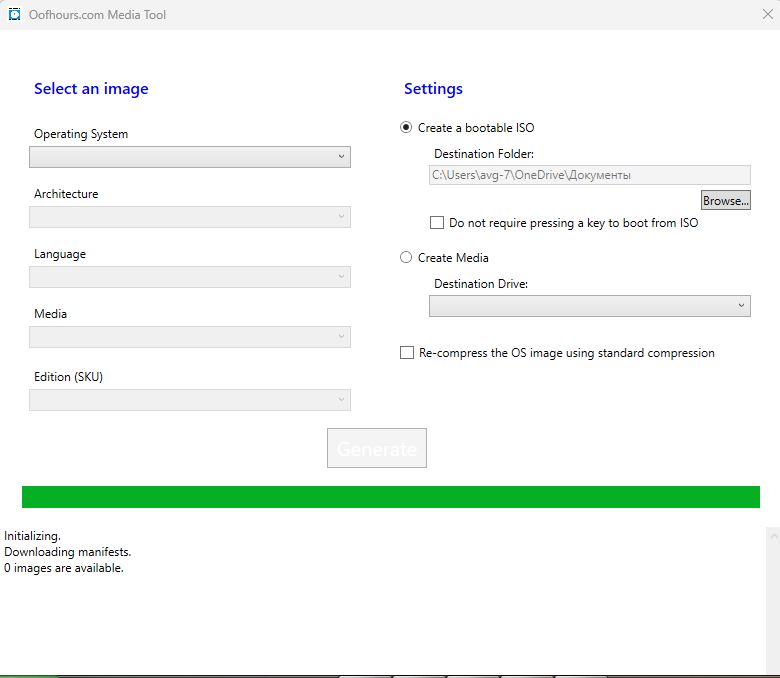Screen dimensions: 780x678
Task: Click the 'Destination Drive:' label
Action: tap(481, 284)
